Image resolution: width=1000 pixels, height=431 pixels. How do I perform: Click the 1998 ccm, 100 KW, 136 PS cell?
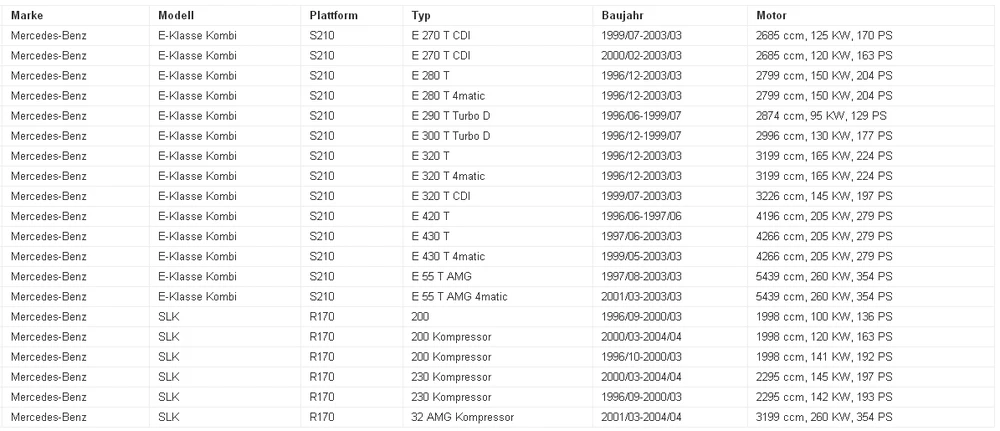click(871, 317)
